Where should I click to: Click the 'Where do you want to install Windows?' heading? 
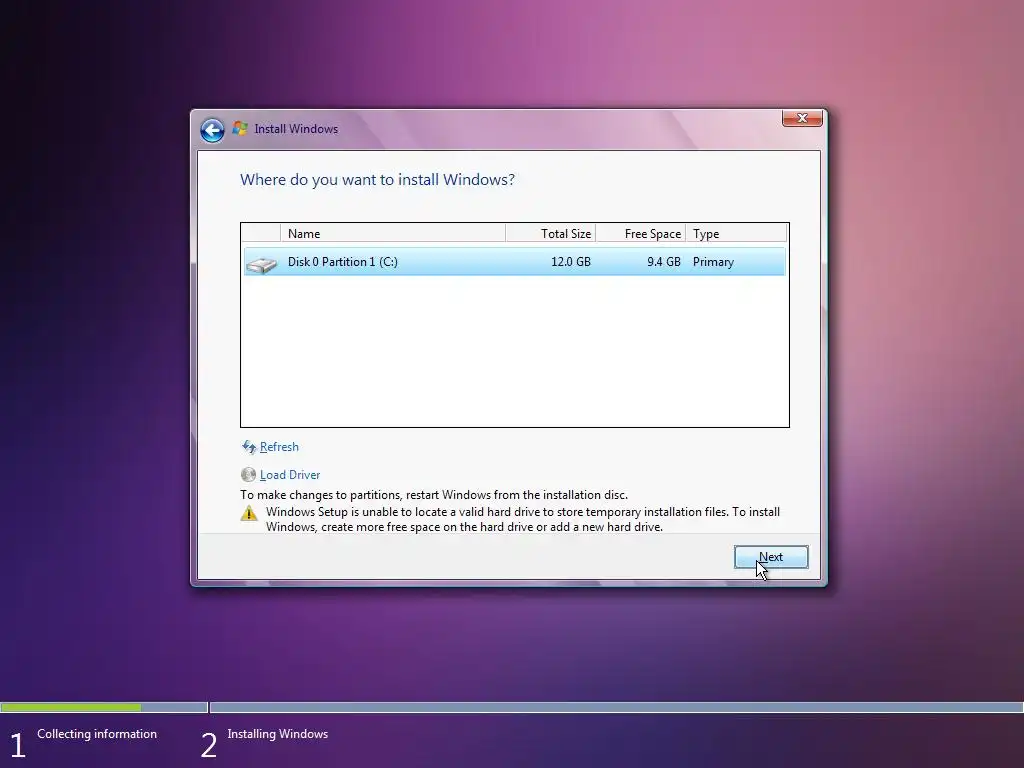(x=377, y=180)
